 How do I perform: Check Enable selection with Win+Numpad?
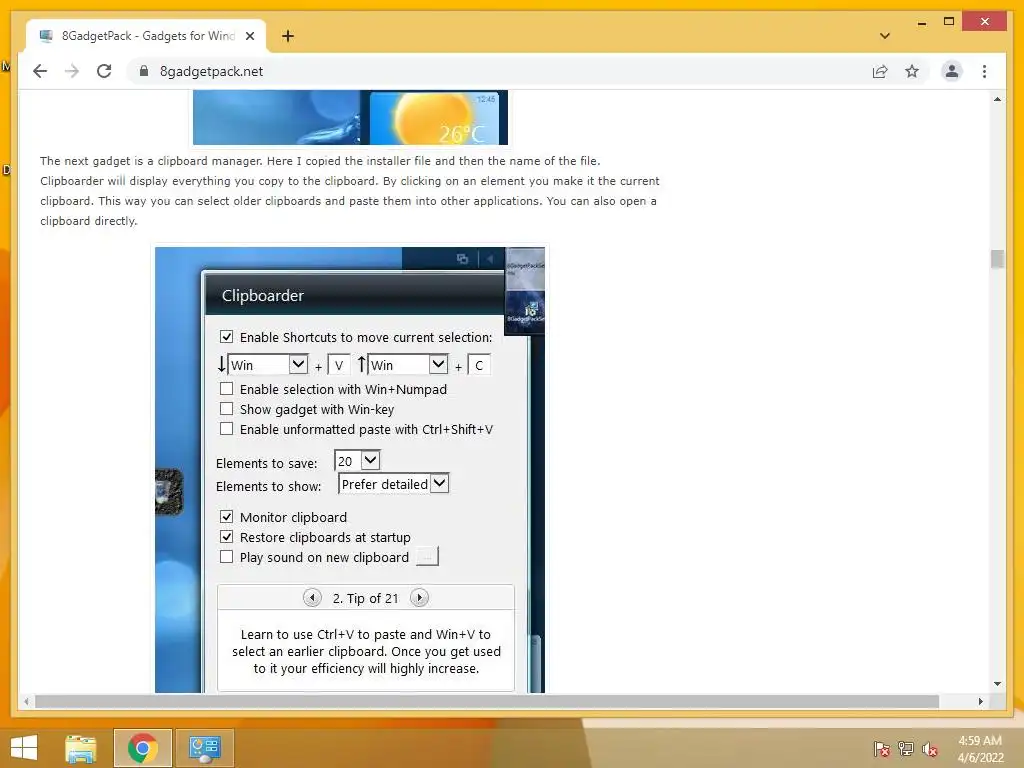(226, 389)
